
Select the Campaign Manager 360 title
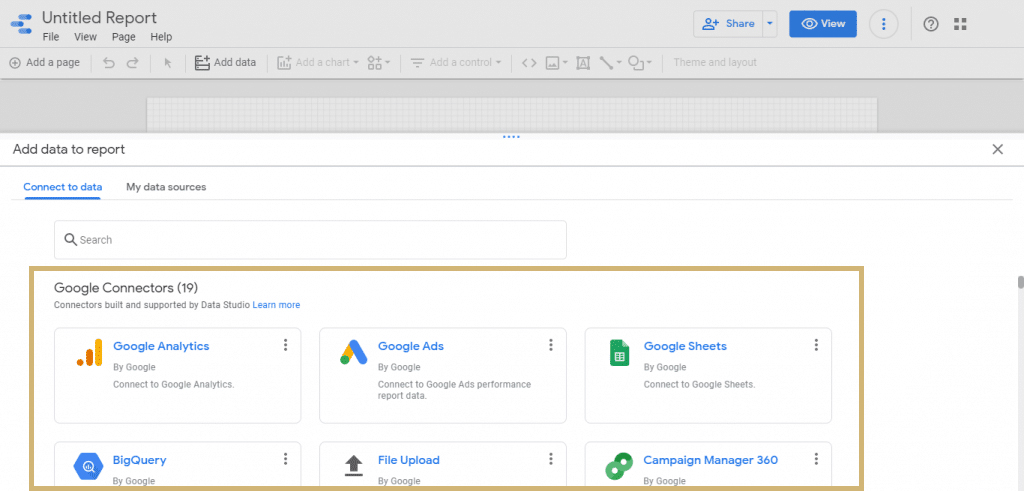[x=711, y=460]
